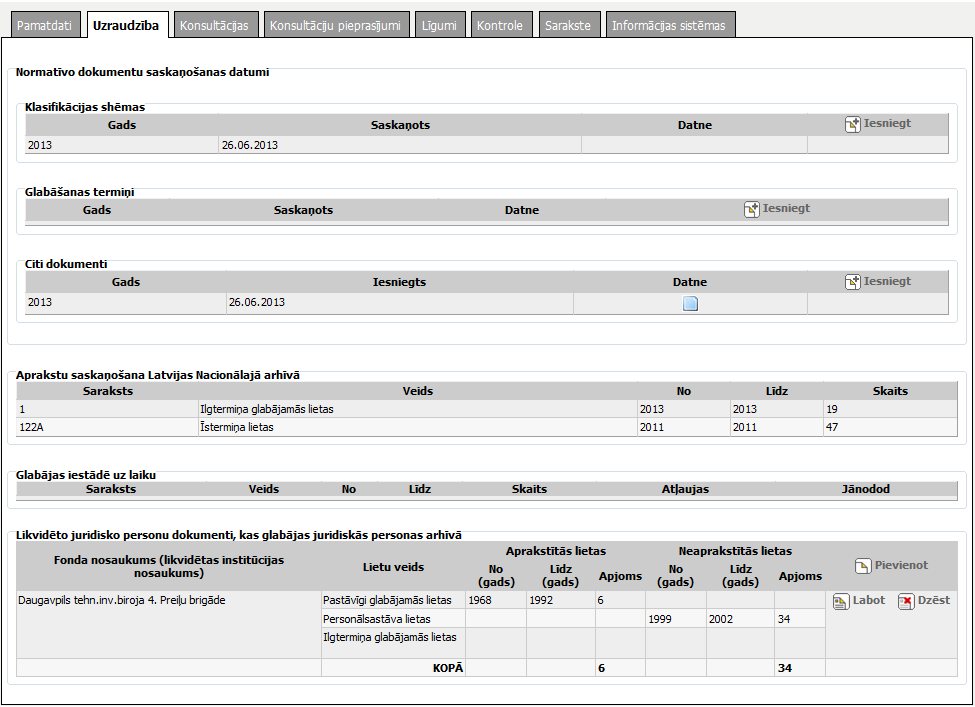
Task: Open the Kontrole tab
Action: [500, 26]
